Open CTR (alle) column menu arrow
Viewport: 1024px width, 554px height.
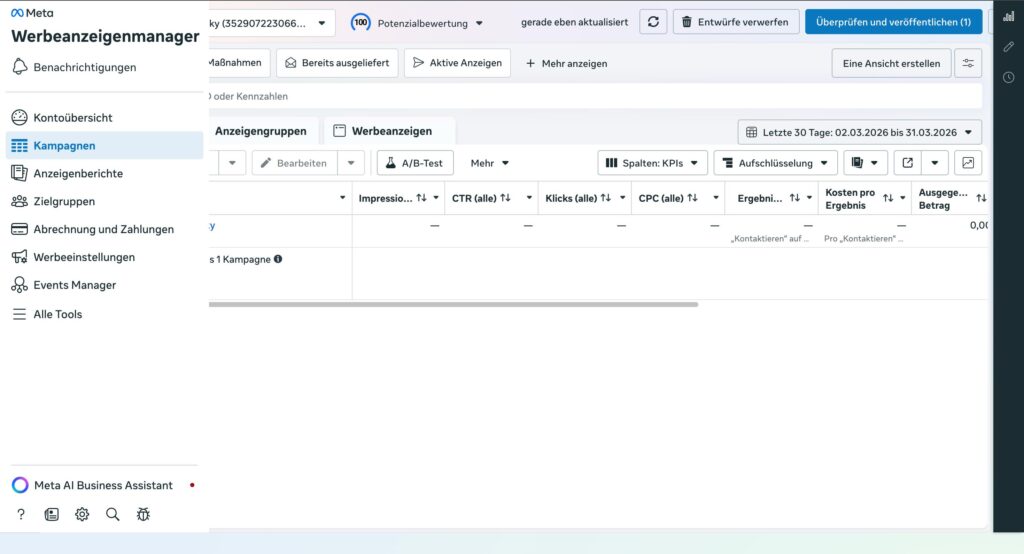pos(529,198)
